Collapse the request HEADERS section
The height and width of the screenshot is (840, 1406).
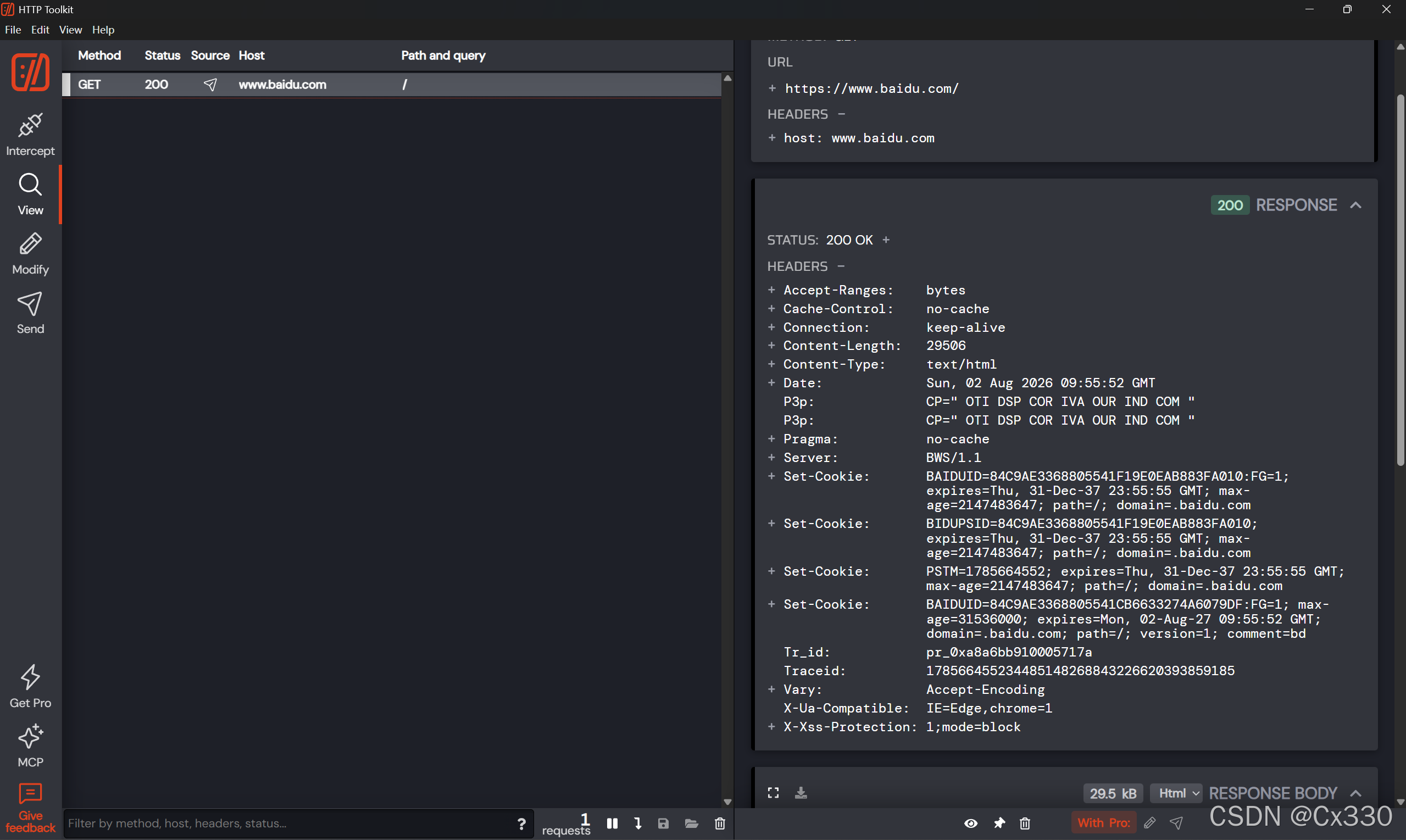click(842, 114)
